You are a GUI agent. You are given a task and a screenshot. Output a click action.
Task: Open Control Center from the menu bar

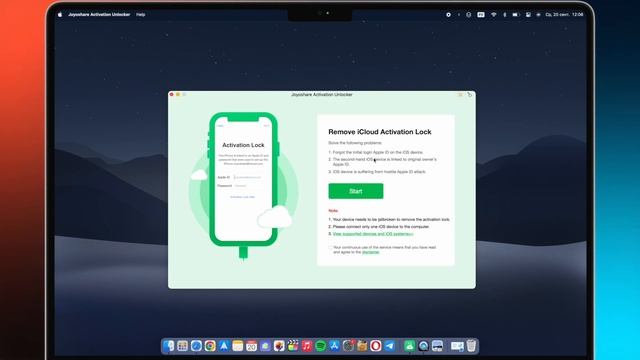(528, 15)
